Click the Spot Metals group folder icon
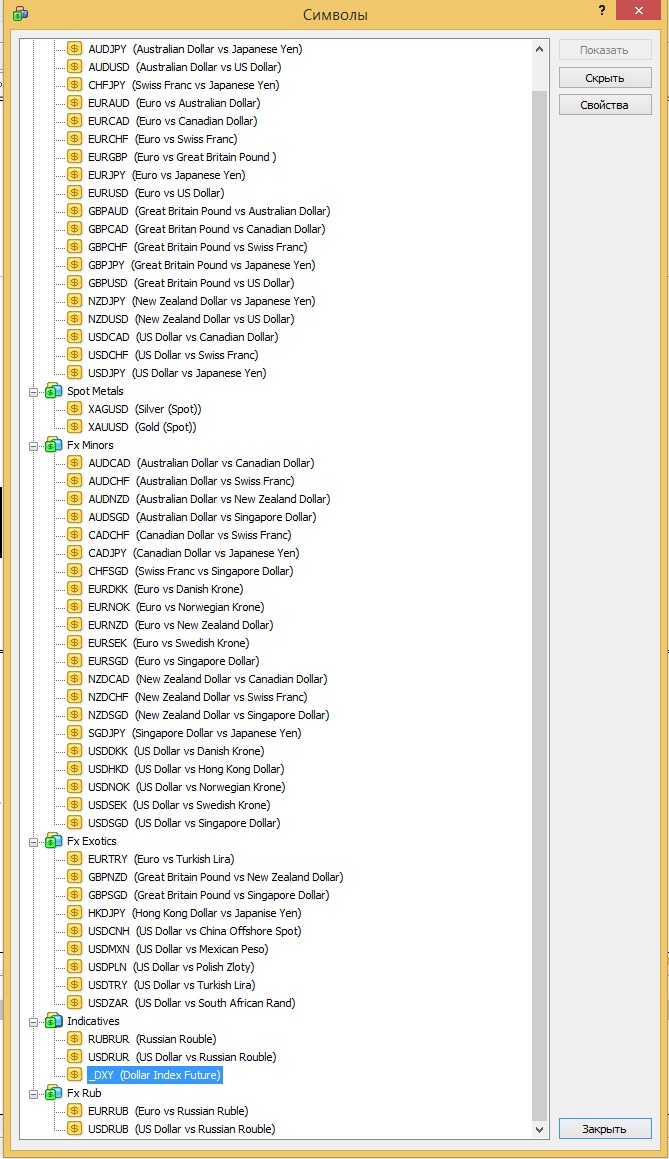The image size is (669, 1159). 53,391
